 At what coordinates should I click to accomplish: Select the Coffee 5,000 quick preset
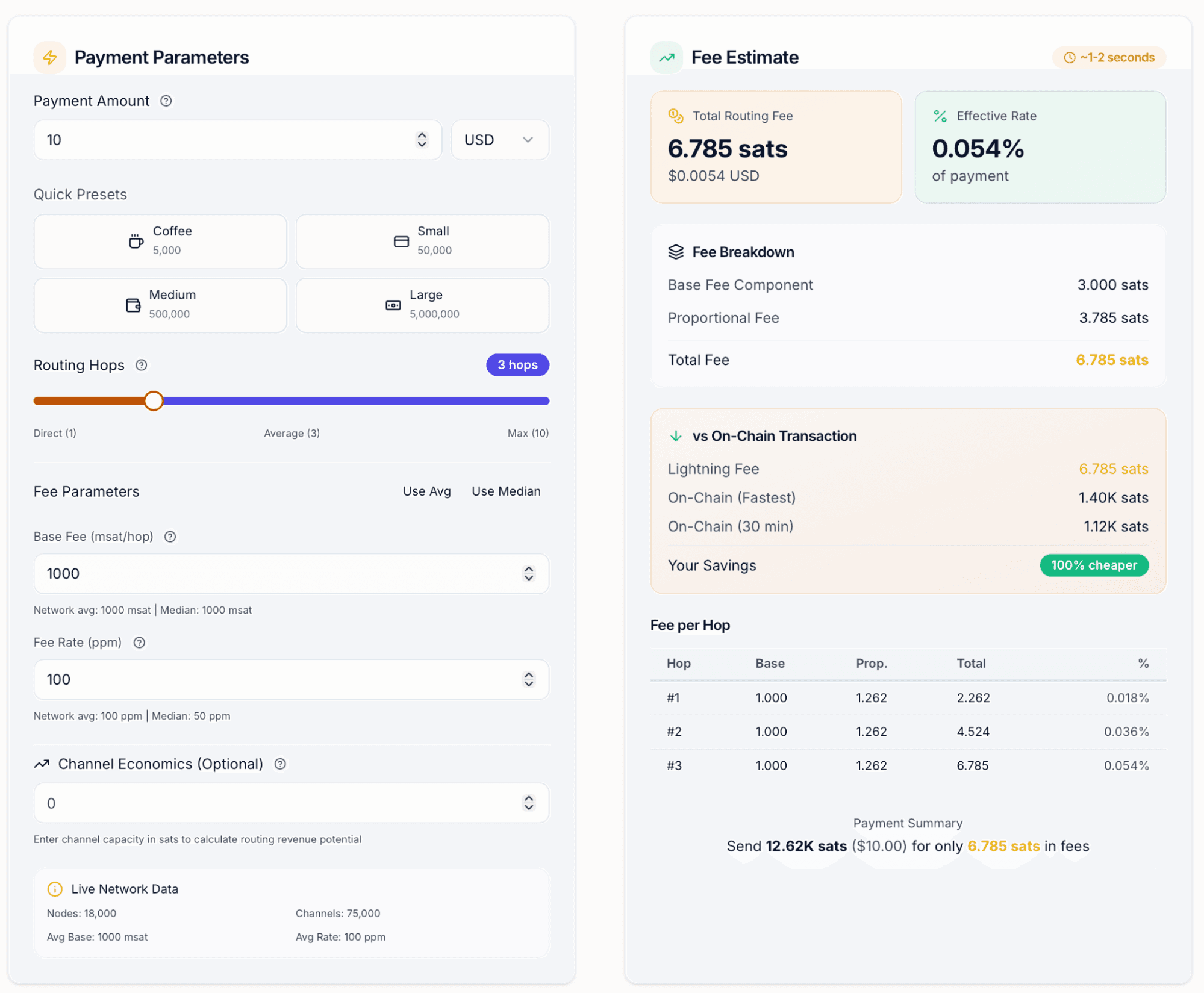coord(160,241)
